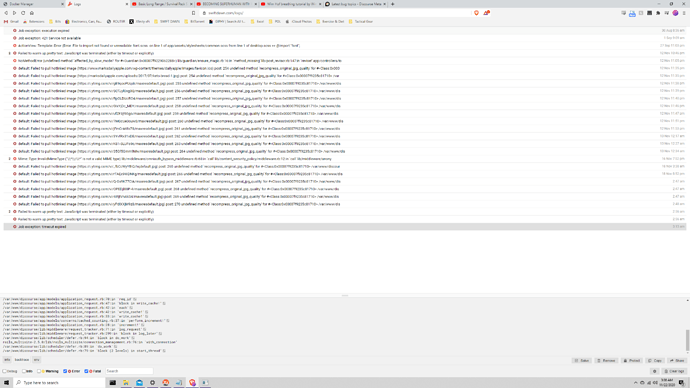Select the 'ActionView::Template::Error' log row
The width and height of the screenshot is (690, 388).
pos(345,46)
